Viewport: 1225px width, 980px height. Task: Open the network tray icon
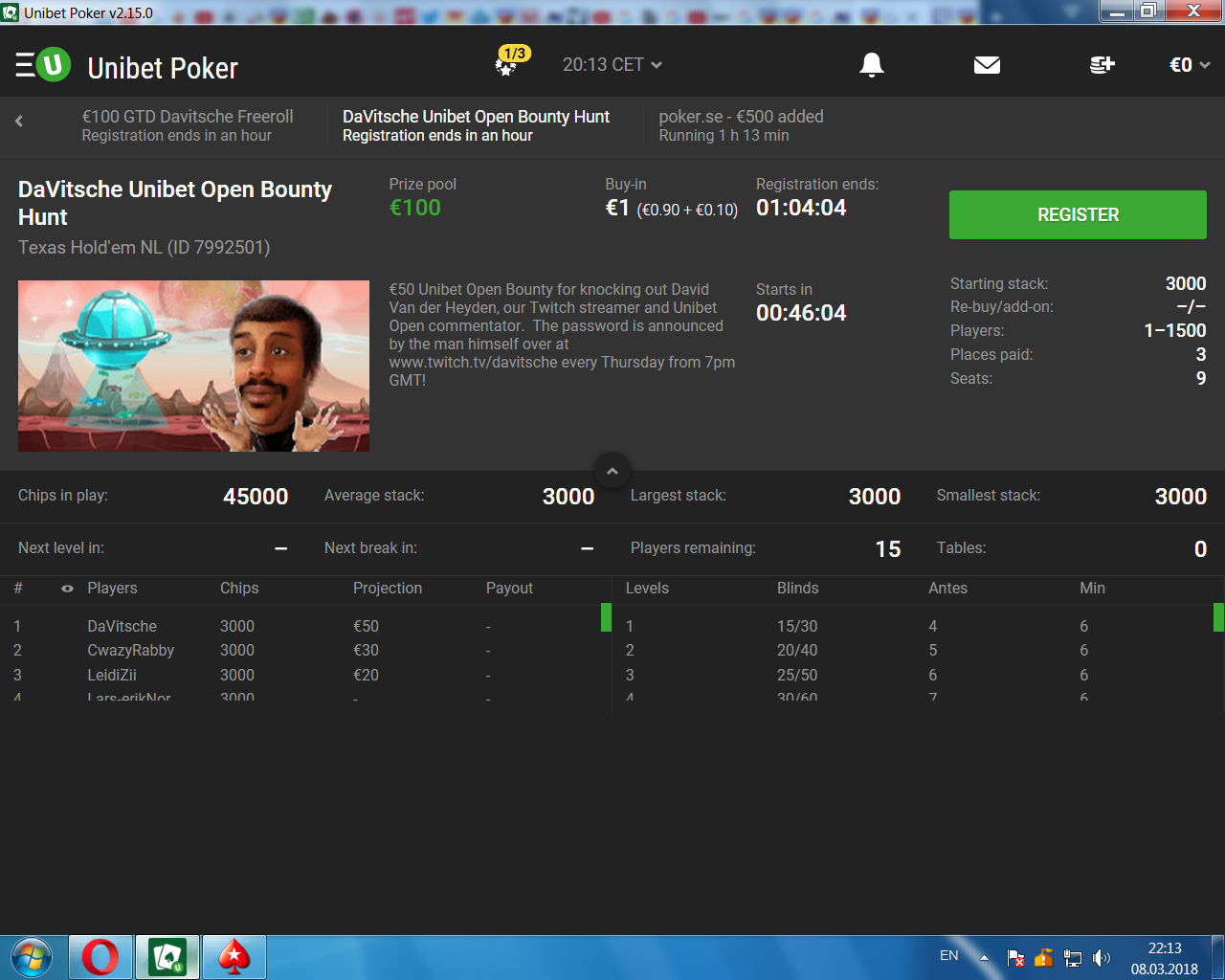(x=1073, y=957)
